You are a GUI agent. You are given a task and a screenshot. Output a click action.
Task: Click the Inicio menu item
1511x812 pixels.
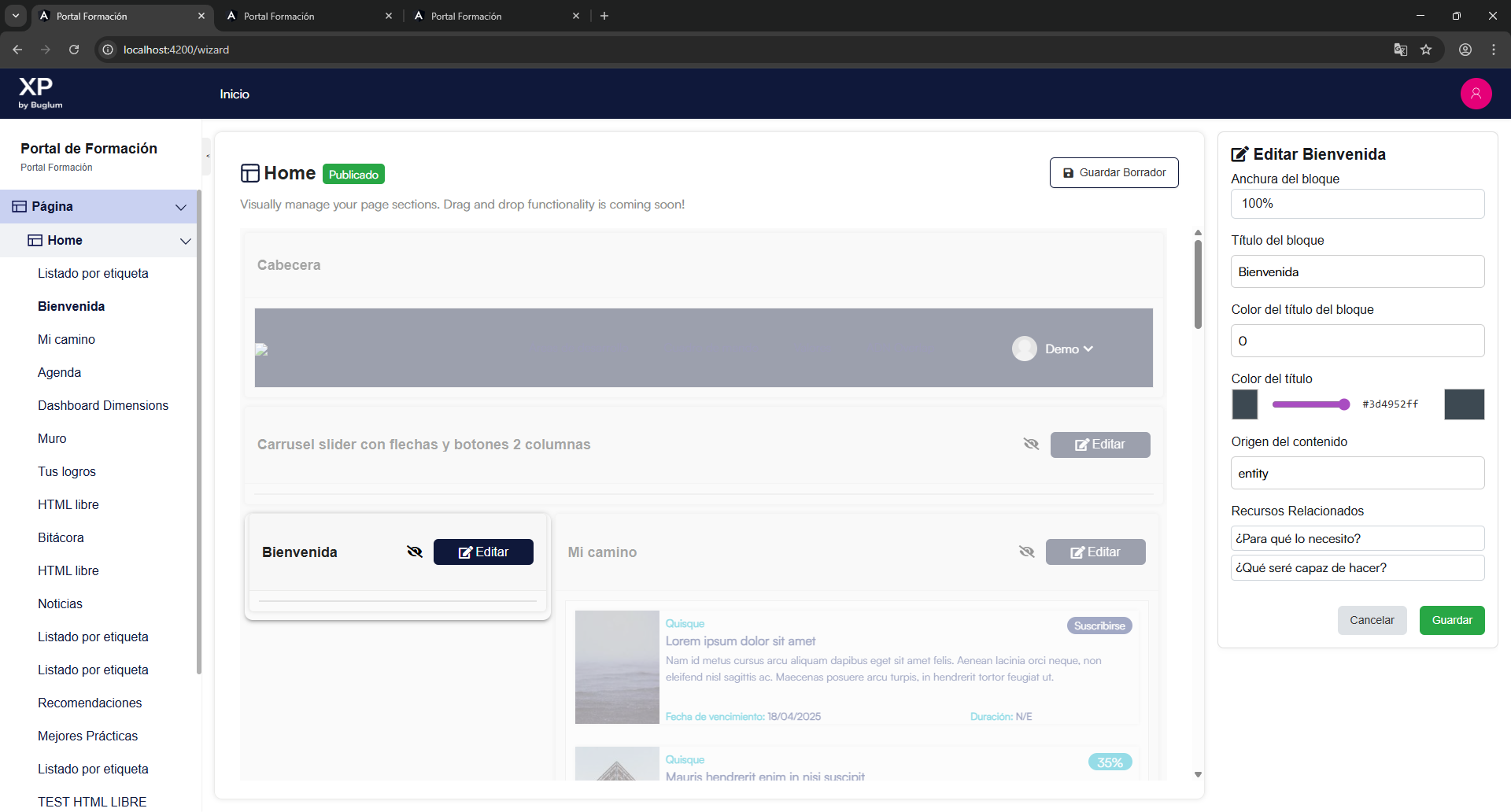pyautogui.click(x=235, y=94)
